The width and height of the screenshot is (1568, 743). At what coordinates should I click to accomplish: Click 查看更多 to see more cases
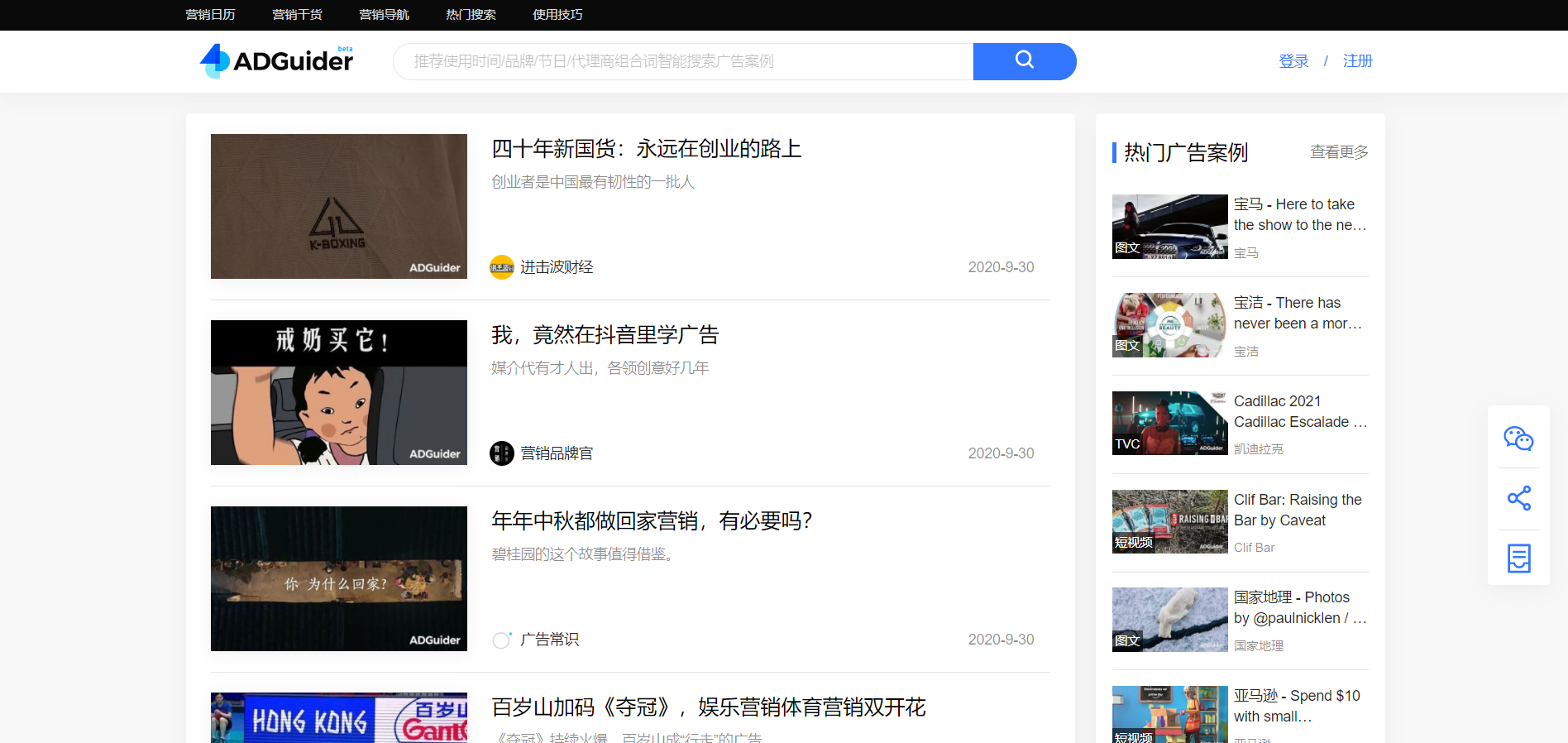pos(1339,152)
